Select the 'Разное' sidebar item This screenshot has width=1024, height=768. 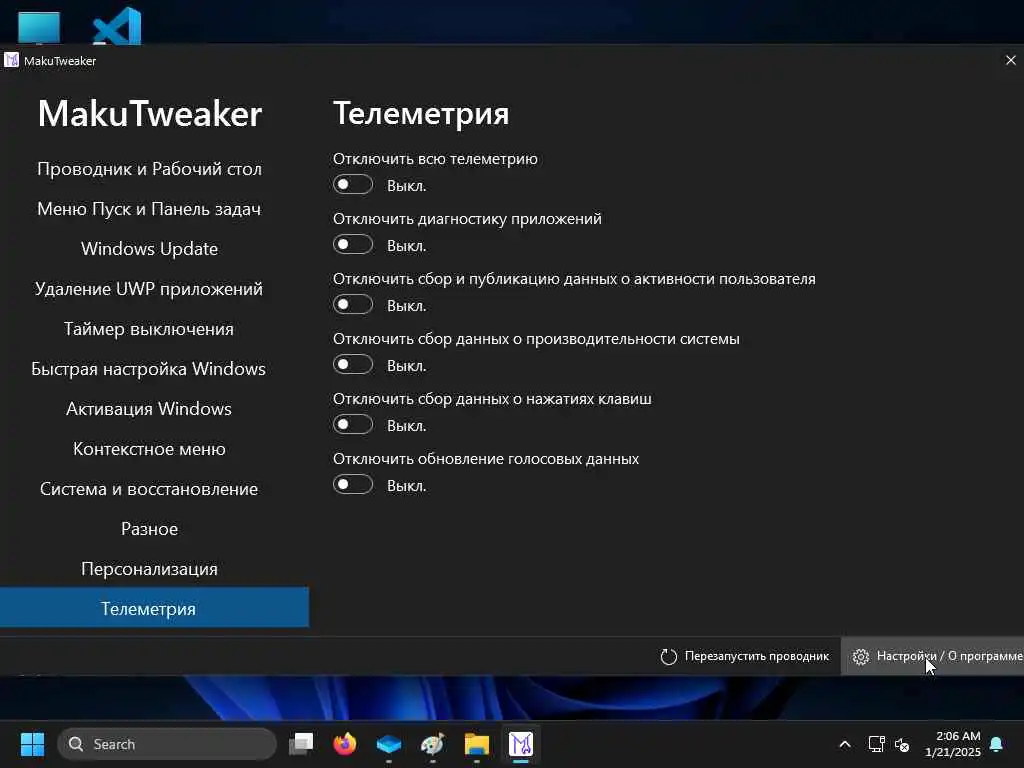coord(150,529)
